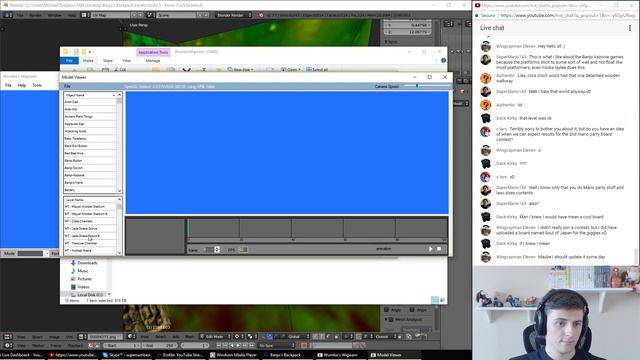Open Help menu in Wumba's Wigwam window
This screenshot has width=640, height=360.
coord(22,85)
